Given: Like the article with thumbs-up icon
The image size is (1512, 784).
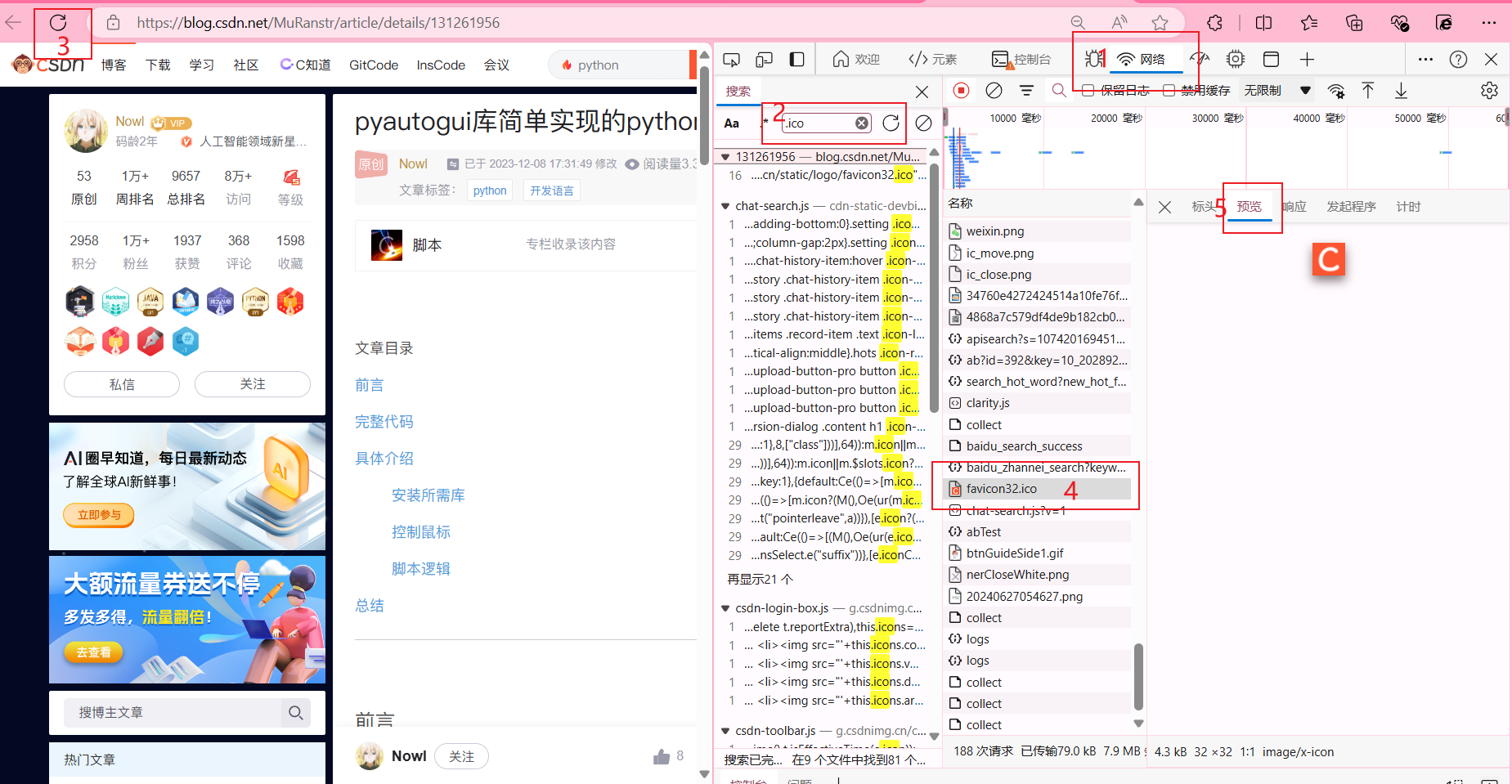Looking at the screenshot, I should 662,756.
